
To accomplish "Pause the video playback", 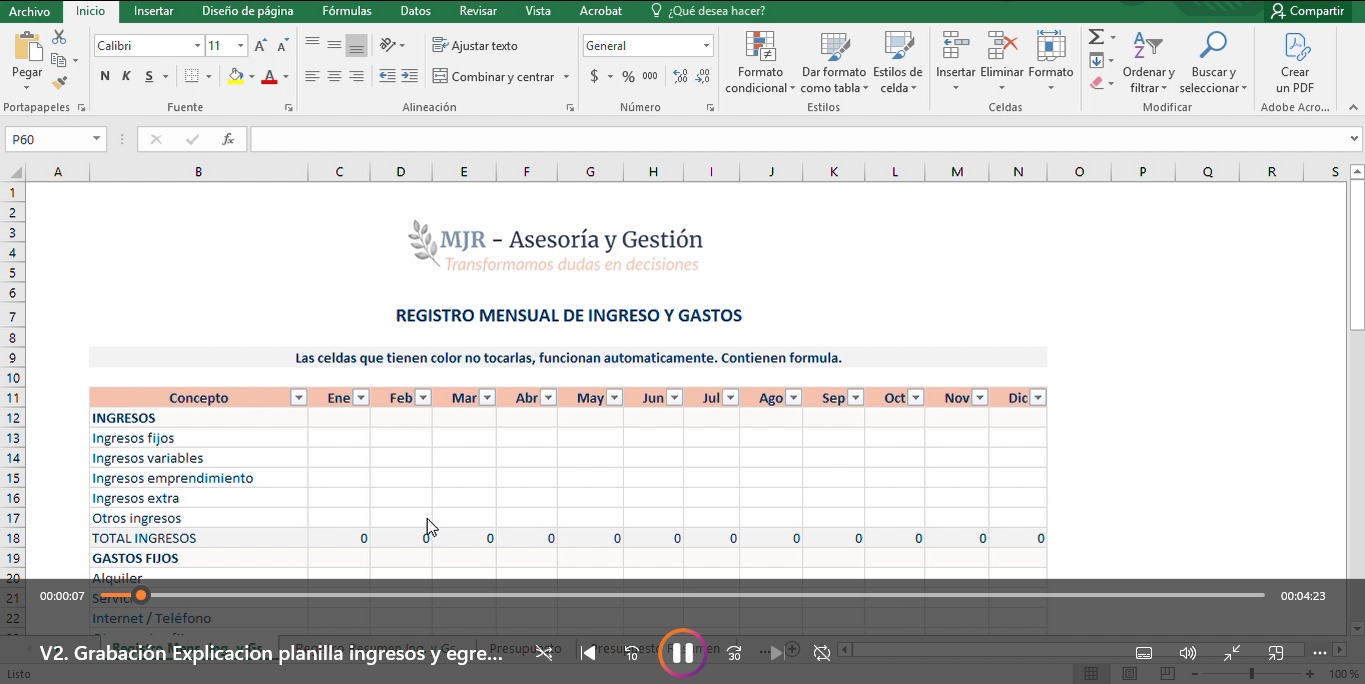I will pyautogui.click(x=682, y=653).
